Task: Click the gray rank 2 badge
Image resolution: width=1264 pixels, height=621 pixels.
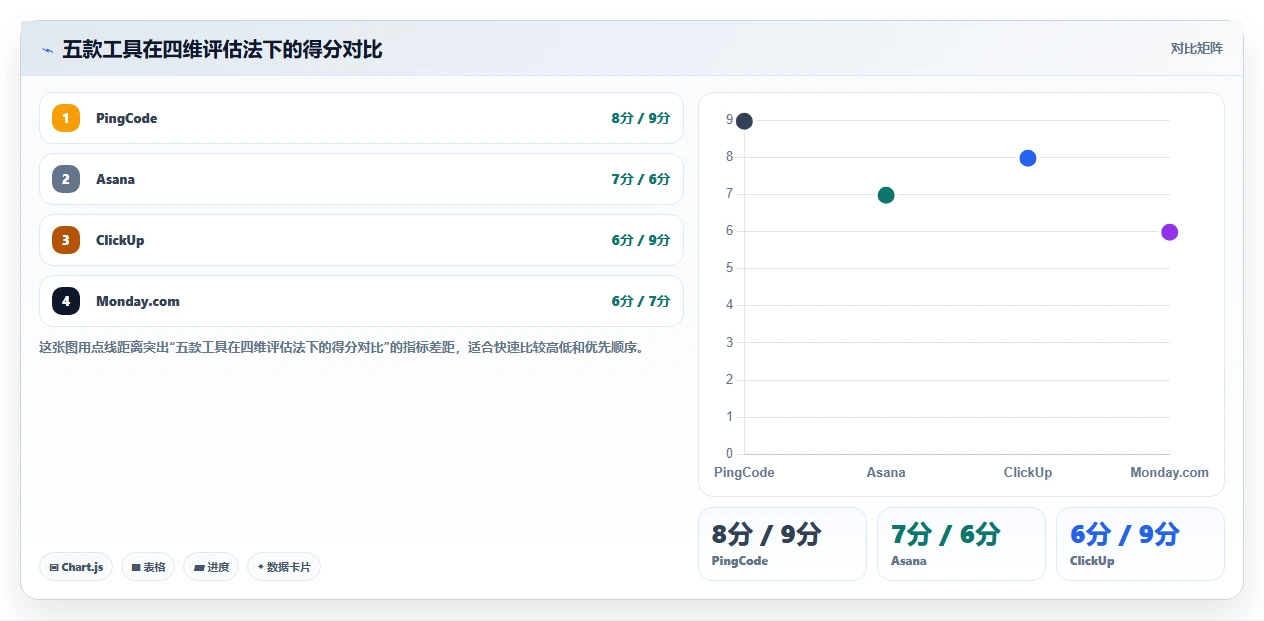Action: click(x=66, y=179)
